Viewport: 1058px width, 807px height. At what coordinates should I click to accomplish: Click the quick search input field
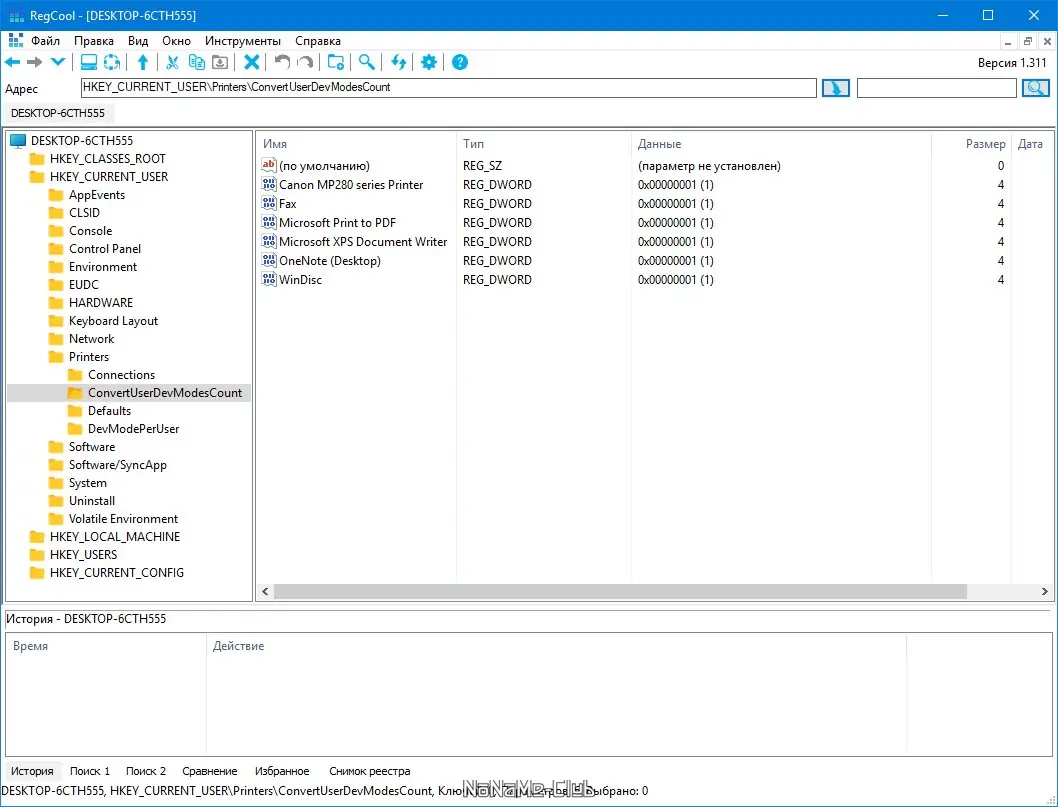937,88
